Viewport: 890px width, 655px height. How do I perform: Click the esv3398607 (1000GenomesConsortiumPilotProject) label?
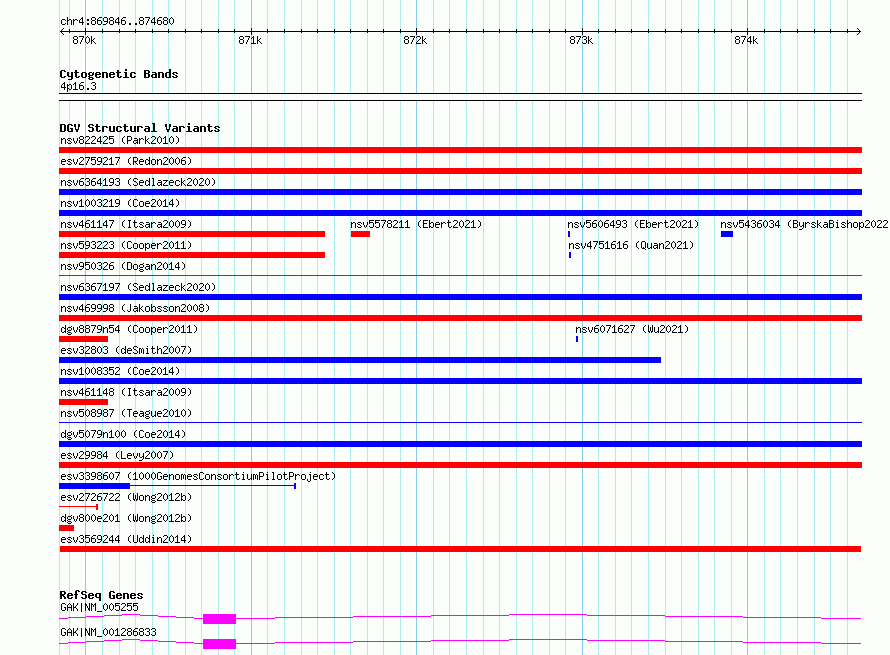click(198, 476)
